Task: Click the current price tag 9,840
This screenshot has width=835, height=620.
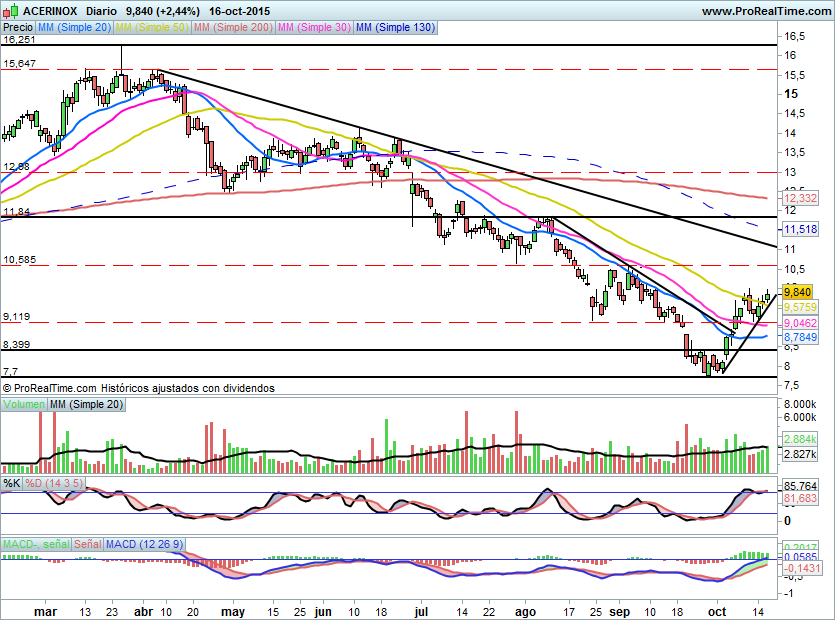Action: (x=797, y=292)
